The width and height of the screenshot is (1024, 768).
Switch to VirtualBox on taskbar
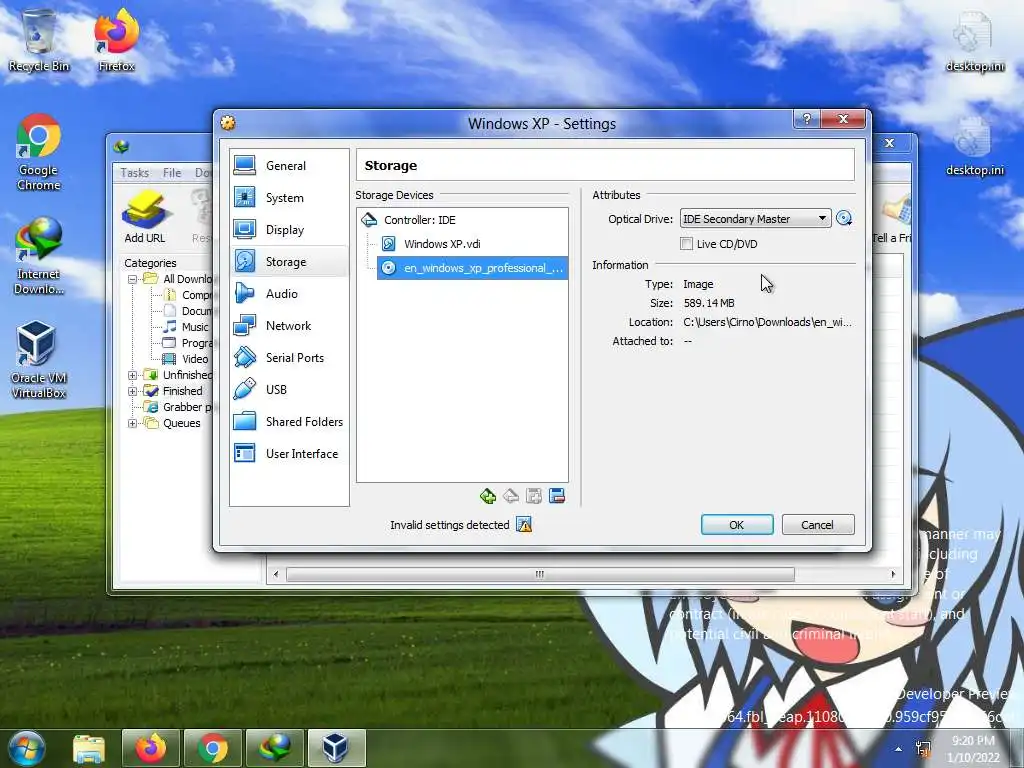point(336,748)
